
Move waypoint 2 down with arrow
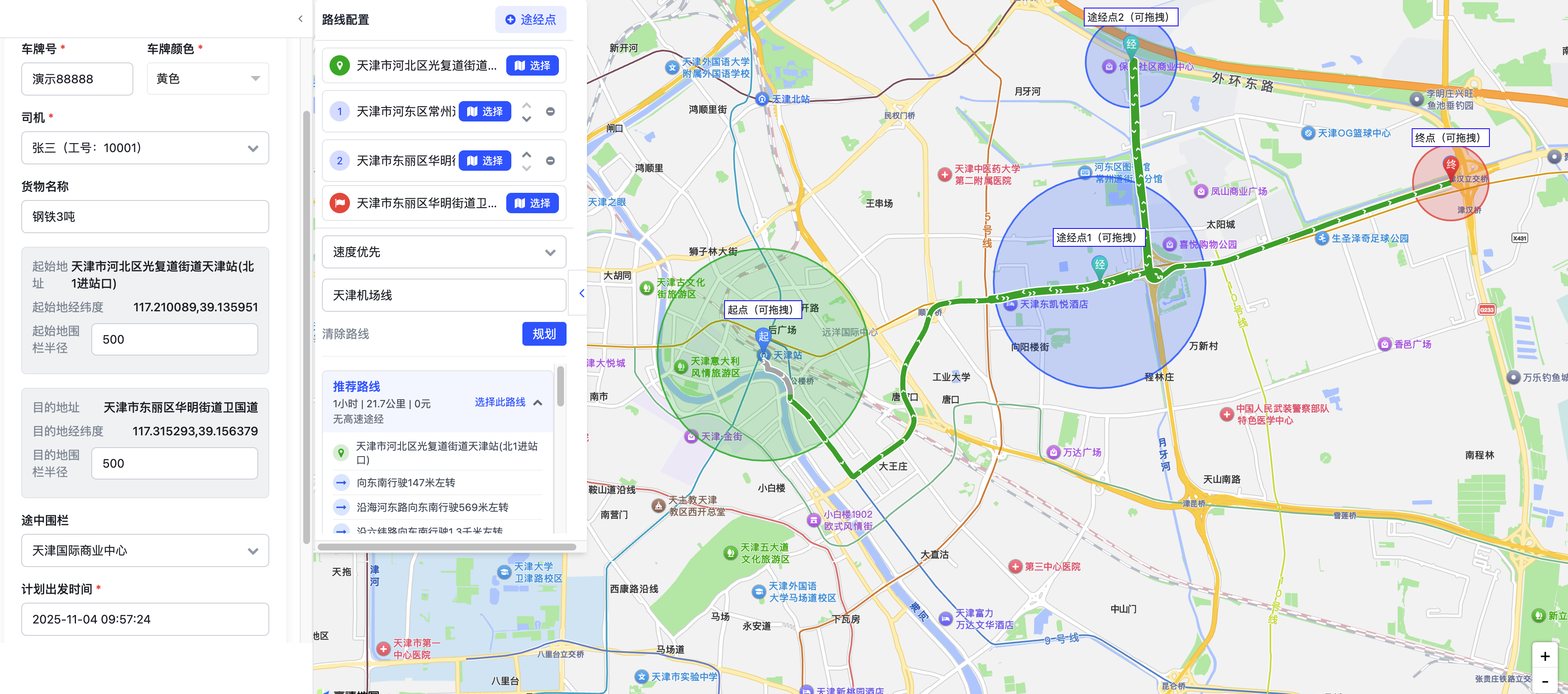point(527,169)
